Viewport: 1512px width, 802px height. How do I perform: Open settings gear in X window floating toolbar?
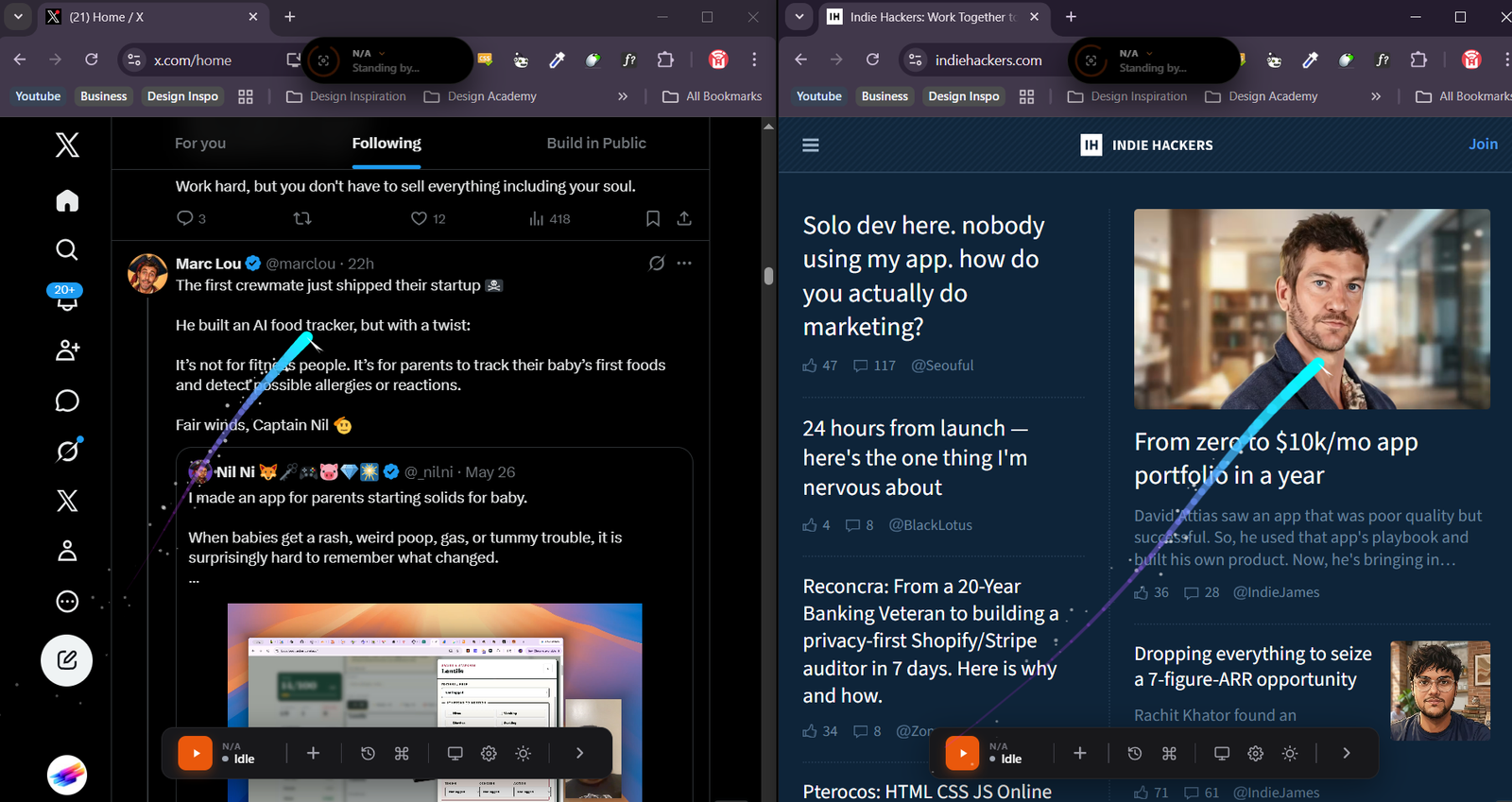pyautogui.click(x=489, y=753)
